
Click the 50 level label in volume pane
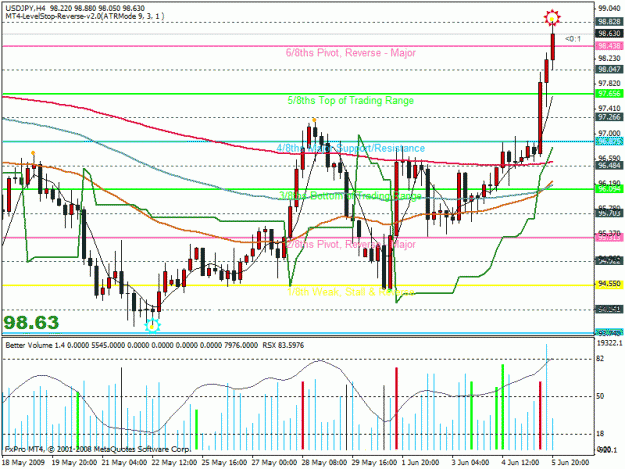point(600,396)
